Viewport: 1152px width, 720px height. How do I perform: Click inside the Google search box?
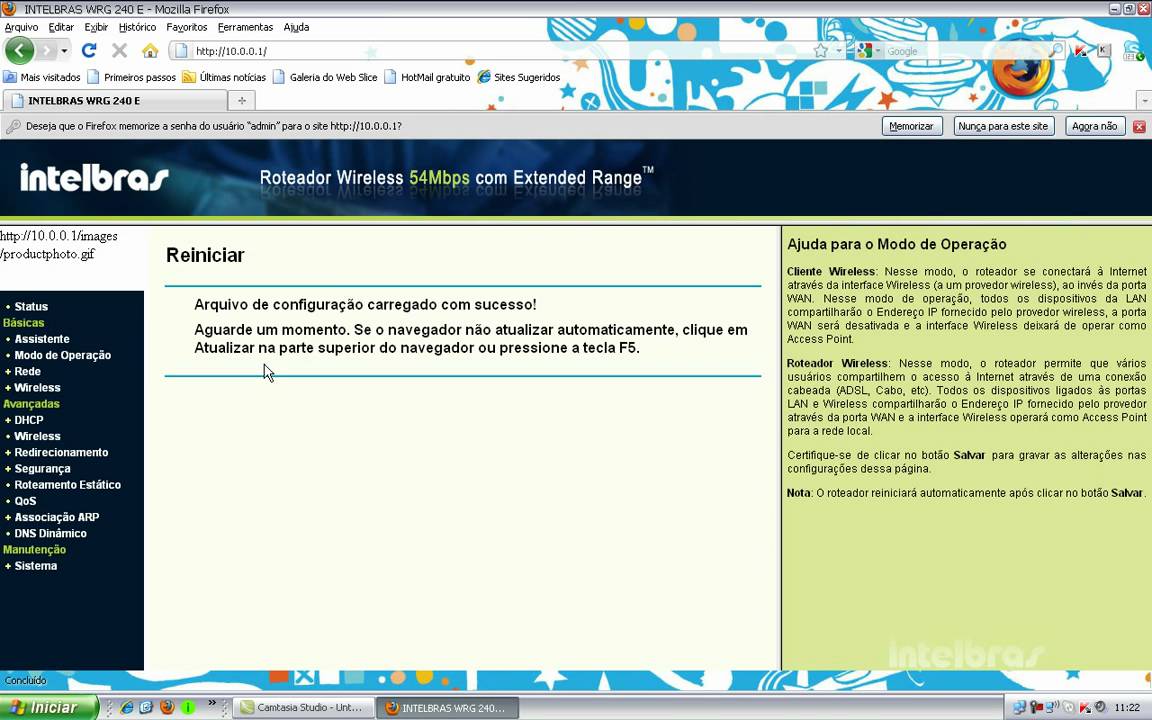point(965,51)
